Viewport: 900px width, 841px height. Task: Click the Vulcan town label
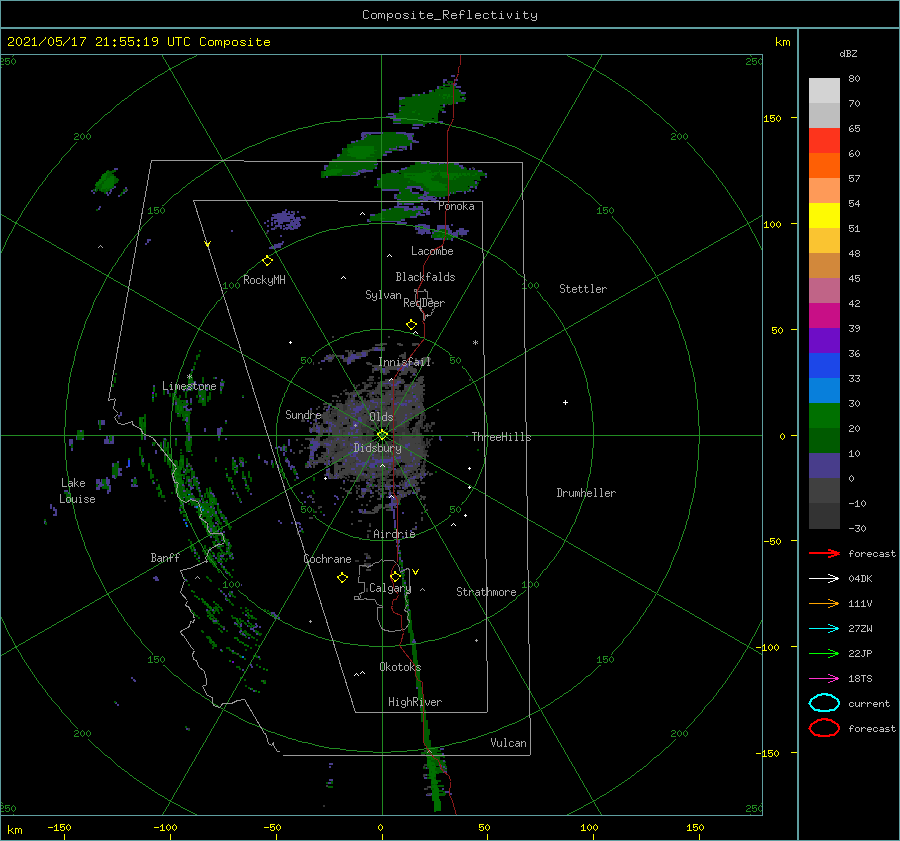point(508,743)
